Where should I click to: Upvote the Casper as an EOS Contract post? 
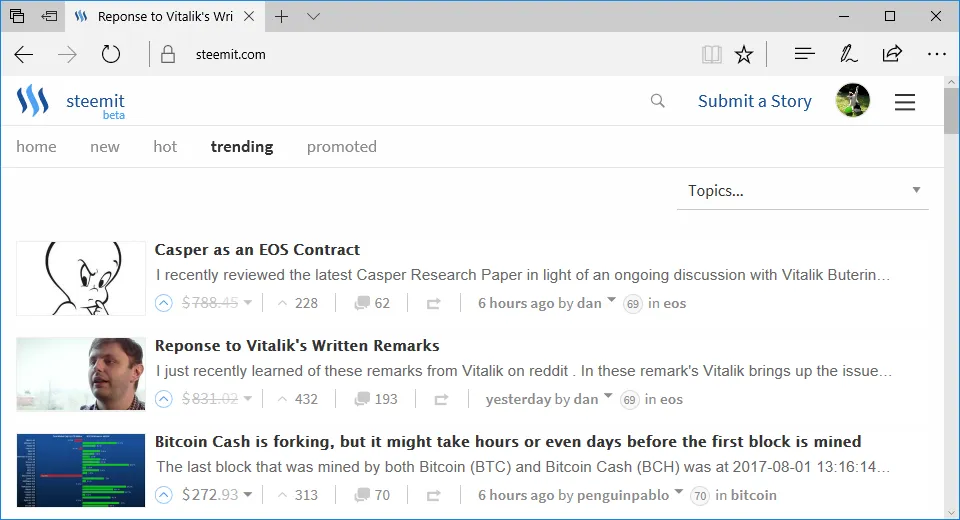[163, 303]
